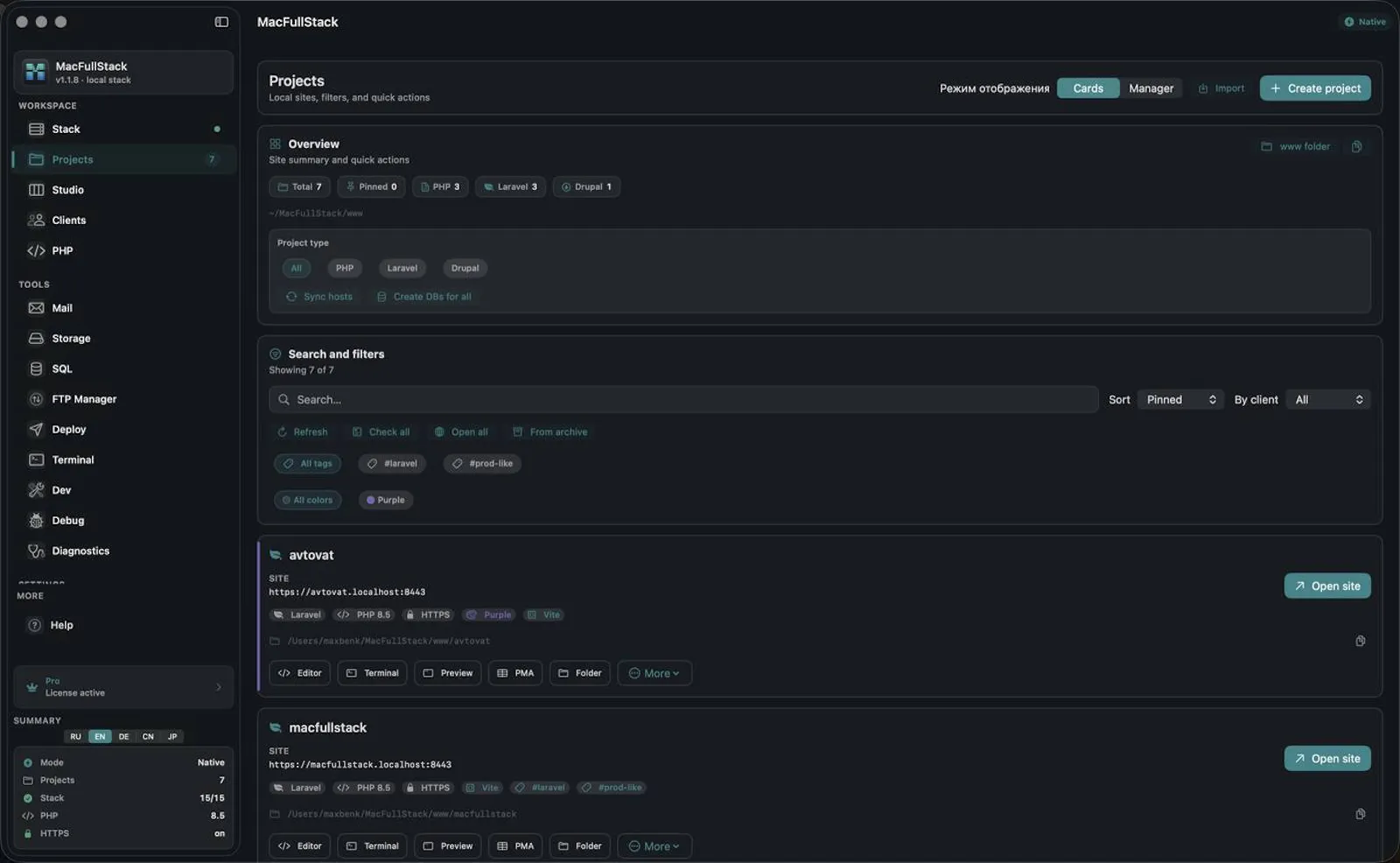Viewport: 1400px width, 863px height.
Task: Switch language to JP
Action: pyautogui.click(x=172, y=737)
